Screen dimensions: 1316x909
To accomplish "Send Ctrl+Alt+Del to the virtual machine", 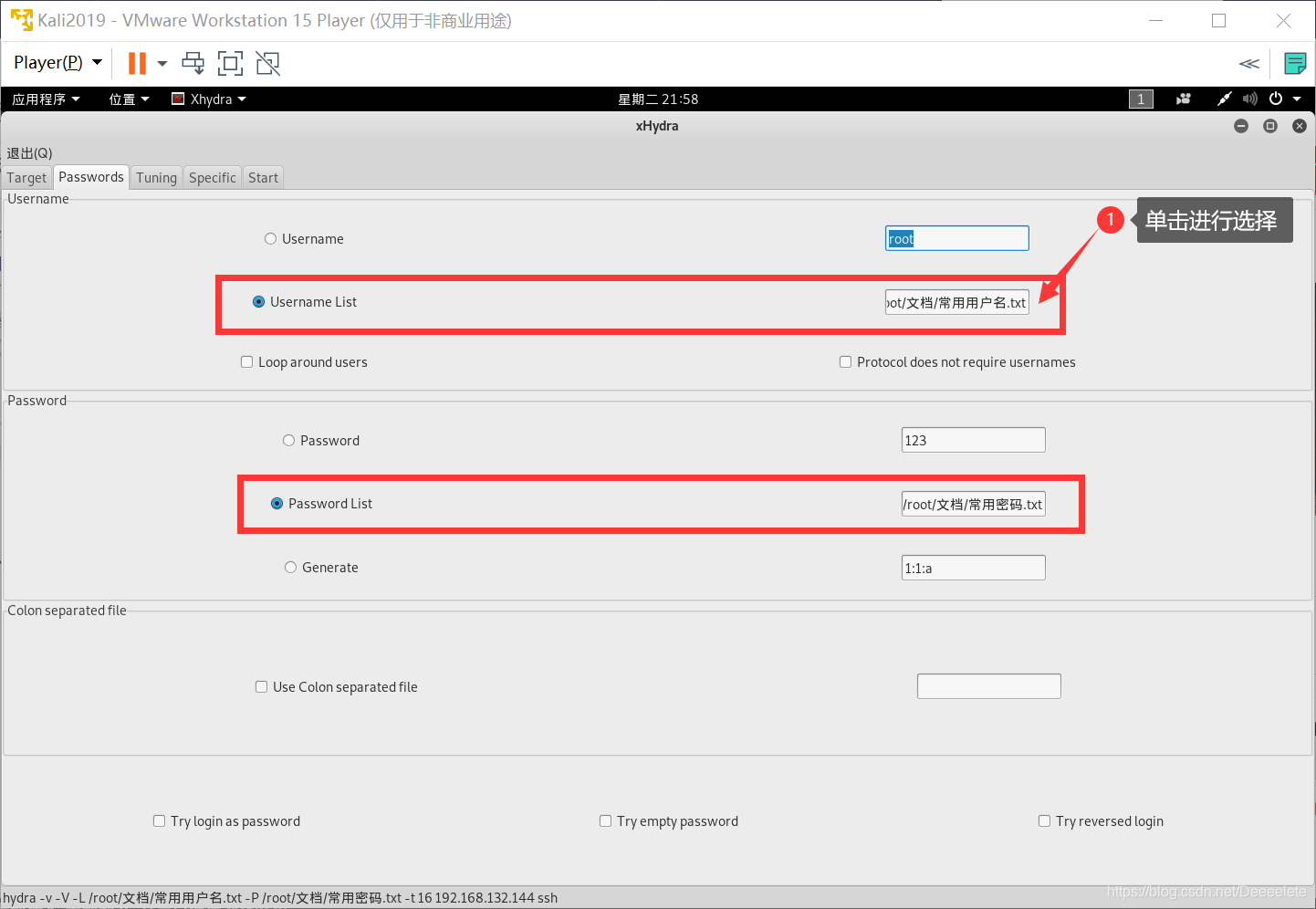I will coord(193,63).
